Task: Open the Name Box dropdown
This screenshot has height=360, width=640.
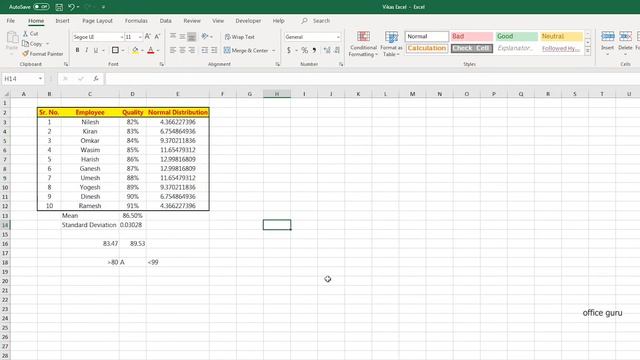Action: [40, 78]
